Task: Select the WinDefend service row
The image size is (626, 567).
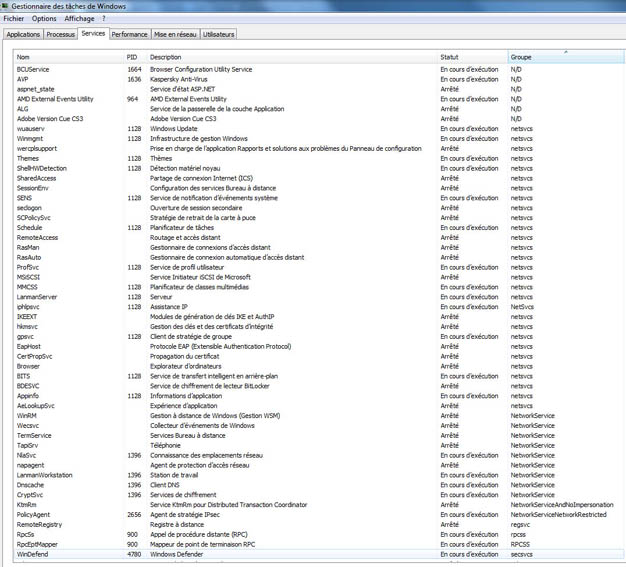Action: [x=319, y=554]
